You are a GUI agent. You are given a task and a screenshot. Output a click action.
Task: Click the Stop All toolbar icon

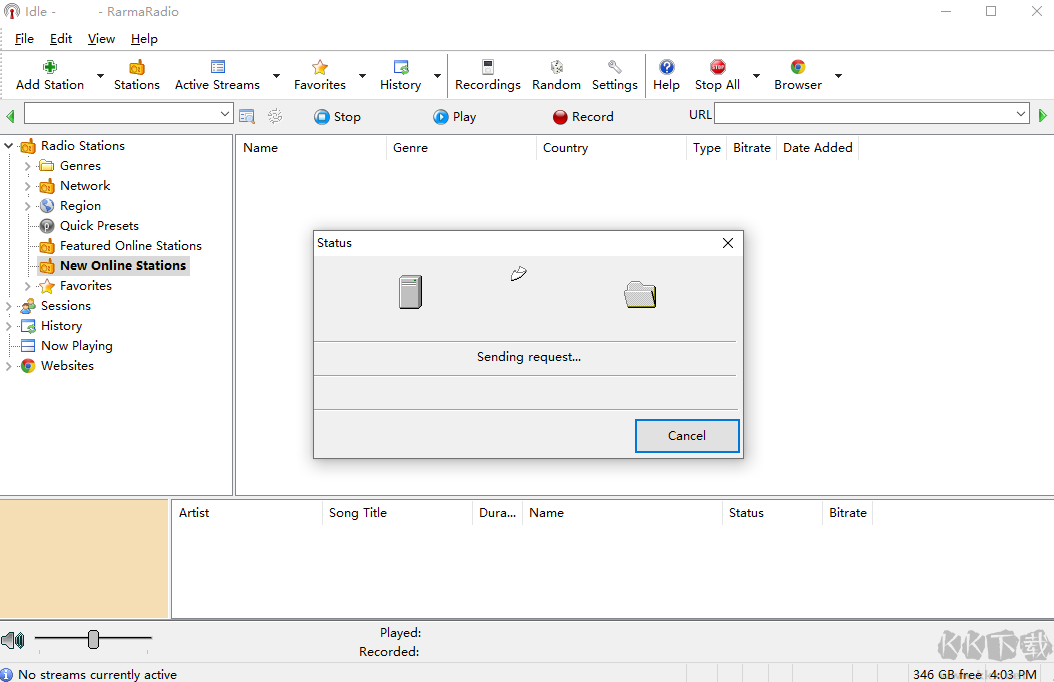pyautogui.click(x=717, y=68)
